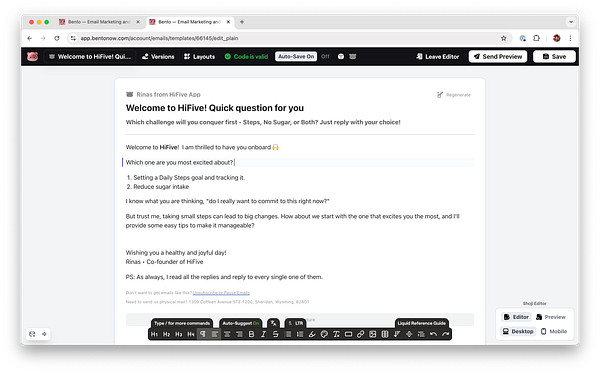Open Versions

(x=158, y=57)
